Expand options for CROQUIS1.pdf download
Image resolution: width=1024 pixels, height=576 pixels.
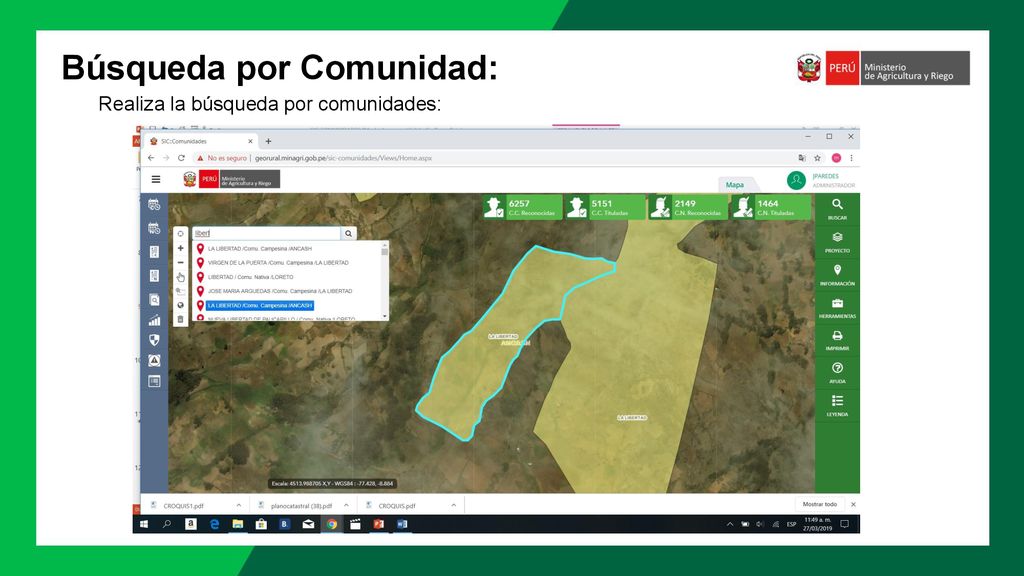pos(239,505)
